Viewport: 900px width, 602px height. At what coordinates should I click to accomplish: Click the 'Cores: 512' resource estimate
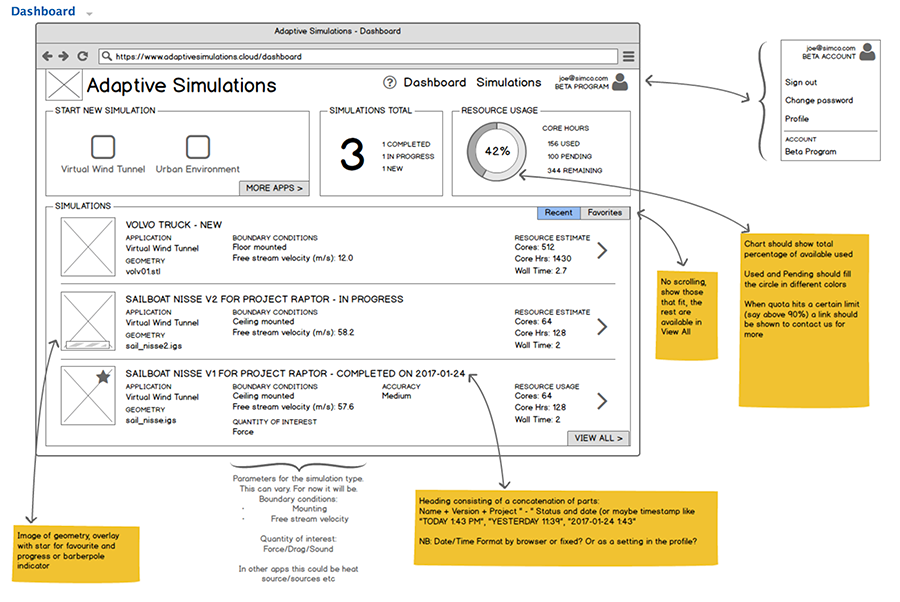[x=534, y=247]
